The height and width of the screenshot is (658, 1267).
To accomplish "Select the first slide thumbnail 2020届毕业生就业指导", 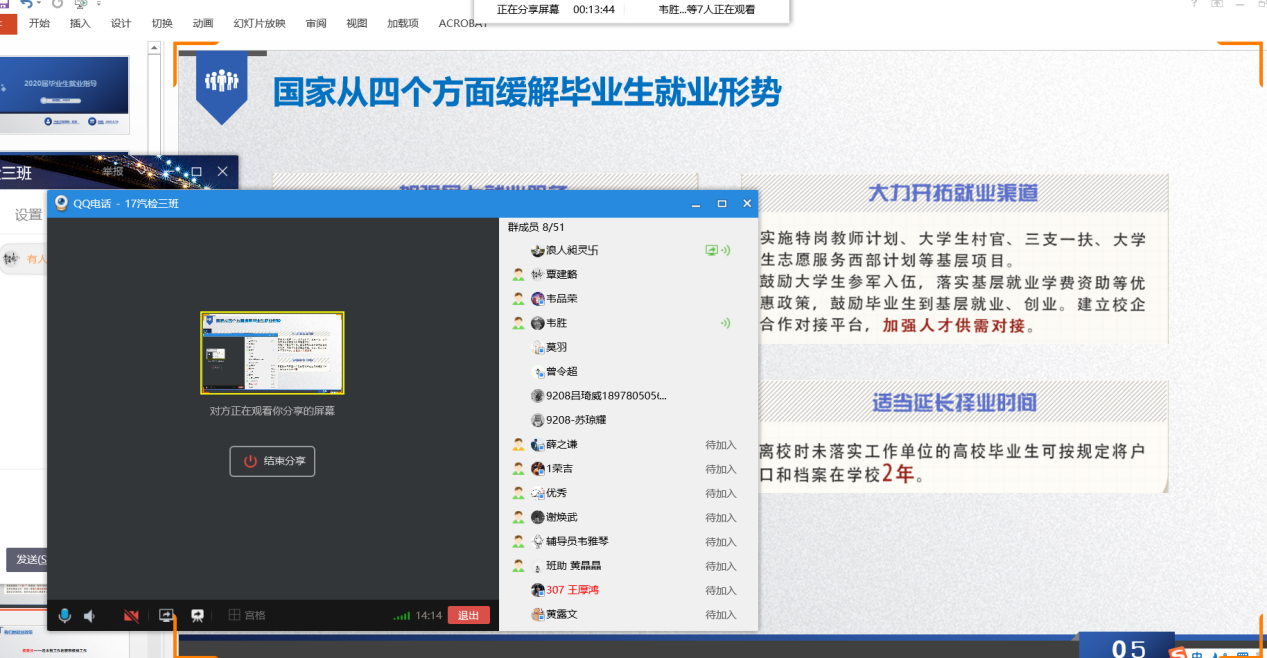I will point(65,94).
